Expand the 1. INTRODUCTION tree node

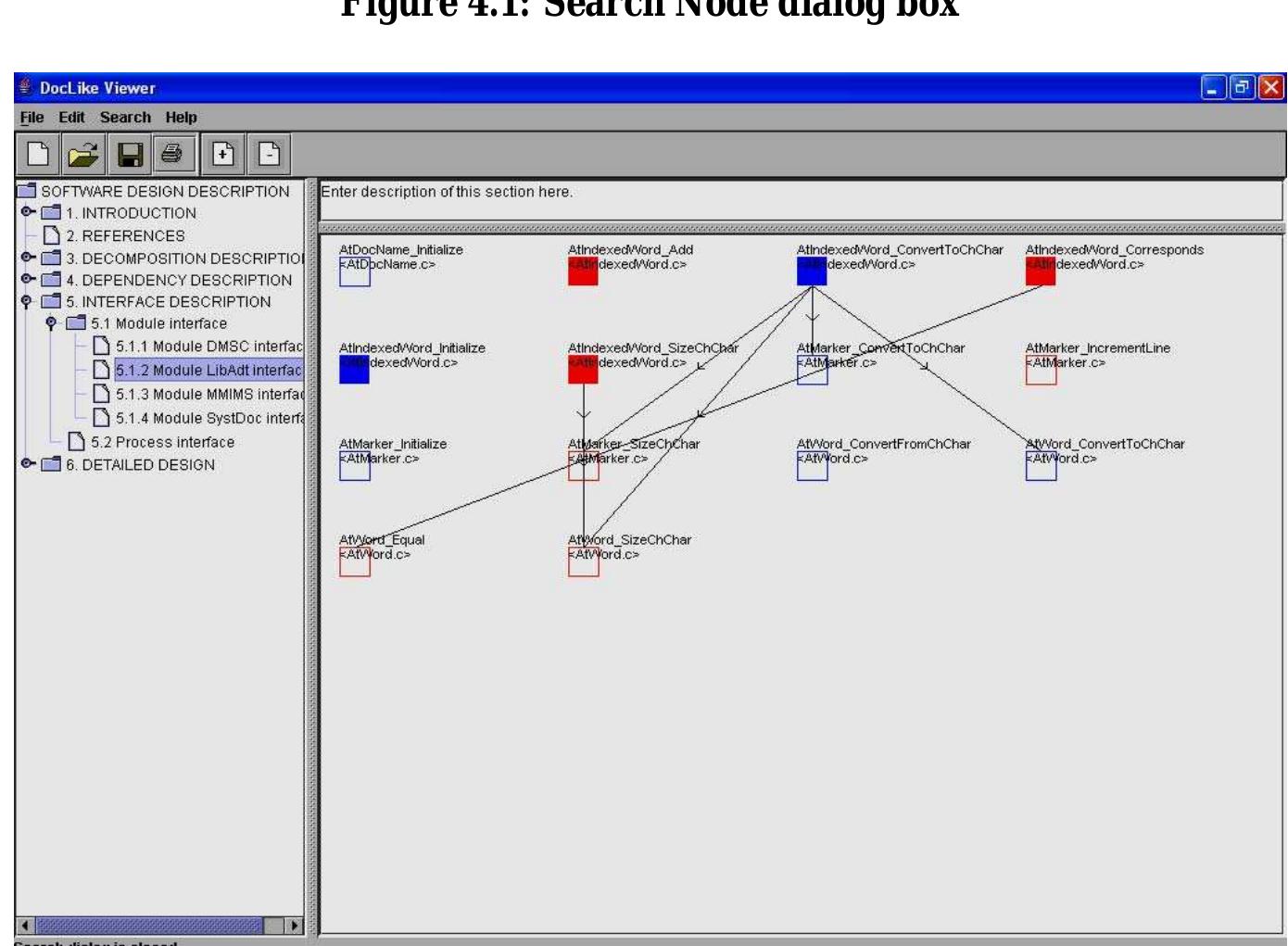[x=28, y=212]
